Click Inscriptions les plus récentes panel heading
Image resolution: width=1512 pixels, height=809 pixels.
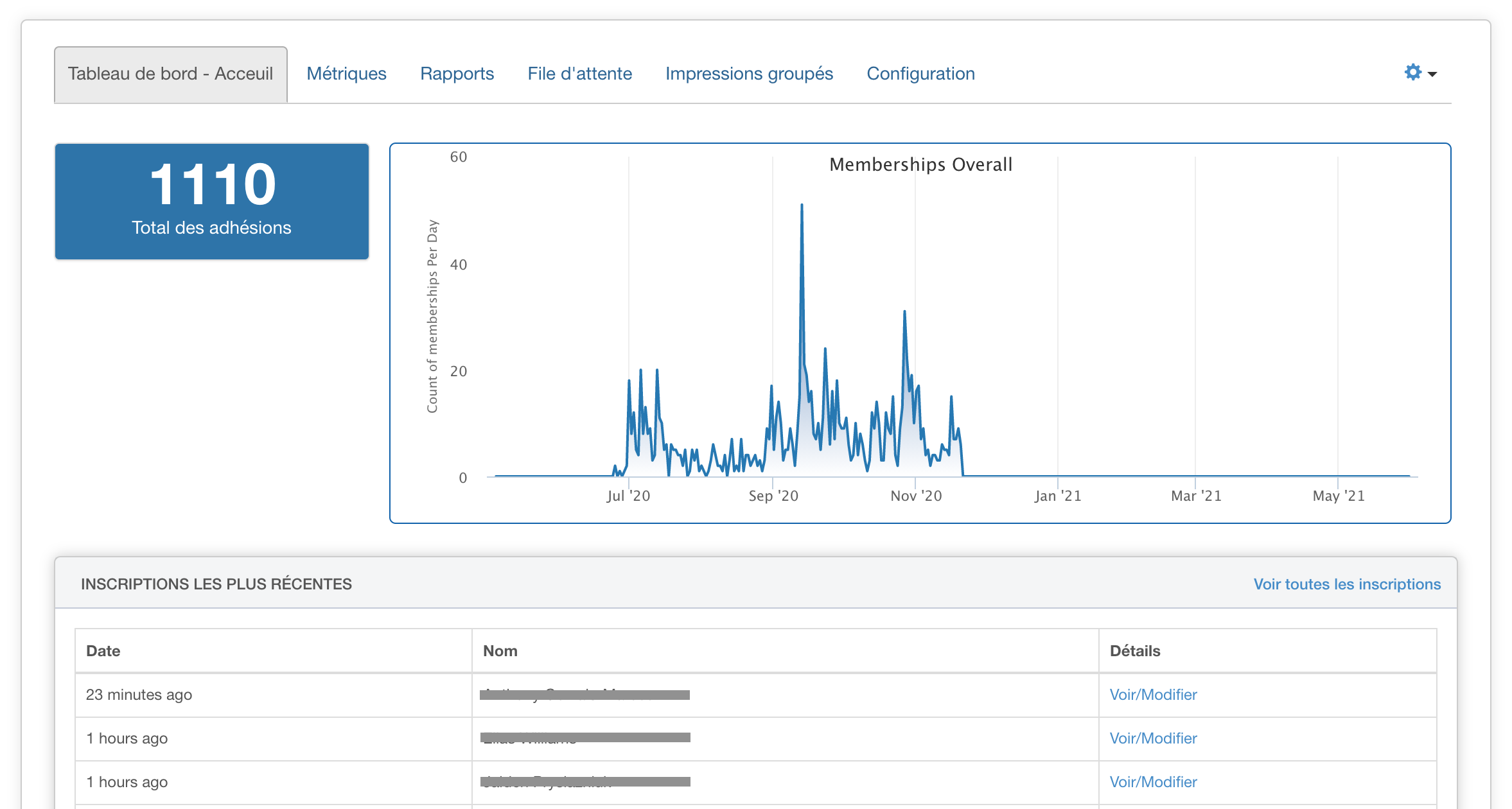point(216,584)
